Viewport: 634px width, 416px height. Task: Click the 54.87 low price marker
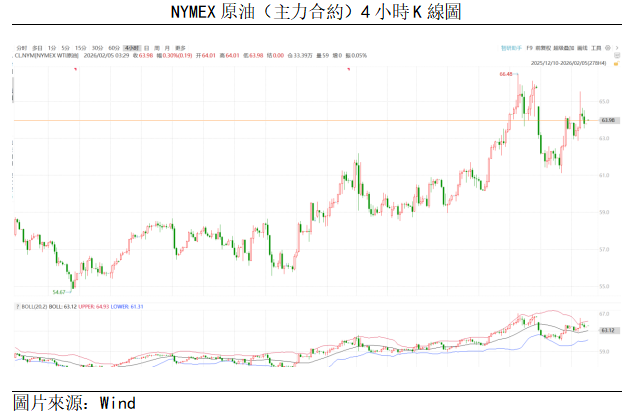click(59, 291)
